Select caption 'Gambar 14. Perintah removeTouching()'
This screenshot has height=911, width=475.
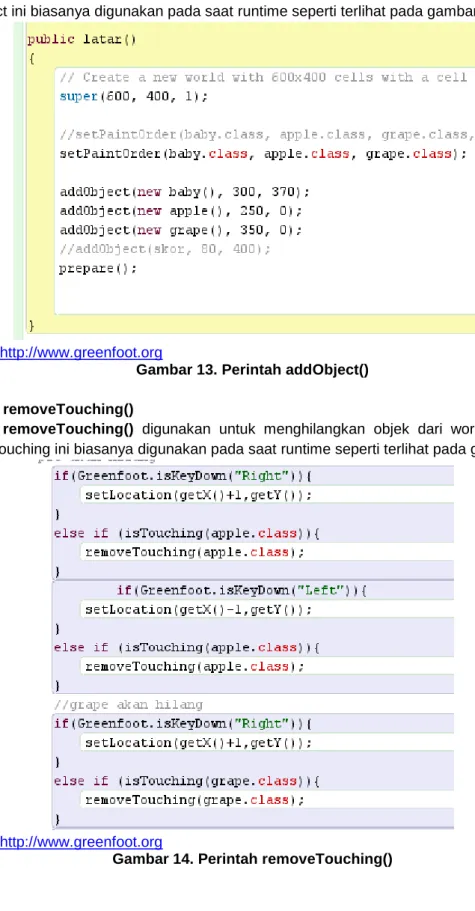click(x=252, y=859)
